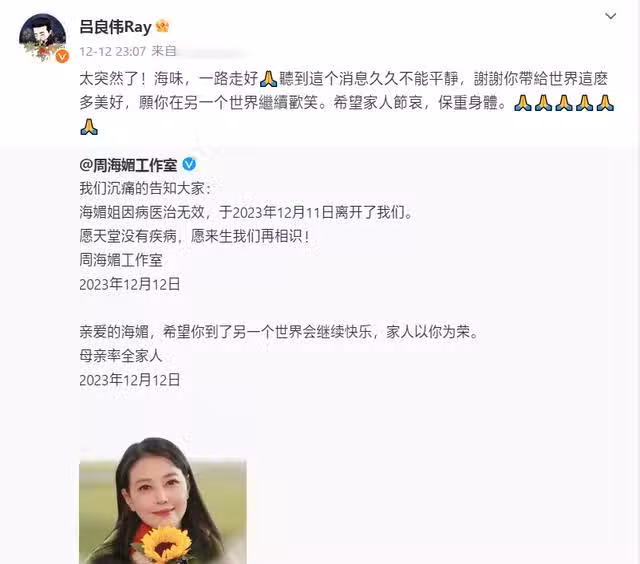Click praying hands emoji after 一路走好

[x=268, y=79]
